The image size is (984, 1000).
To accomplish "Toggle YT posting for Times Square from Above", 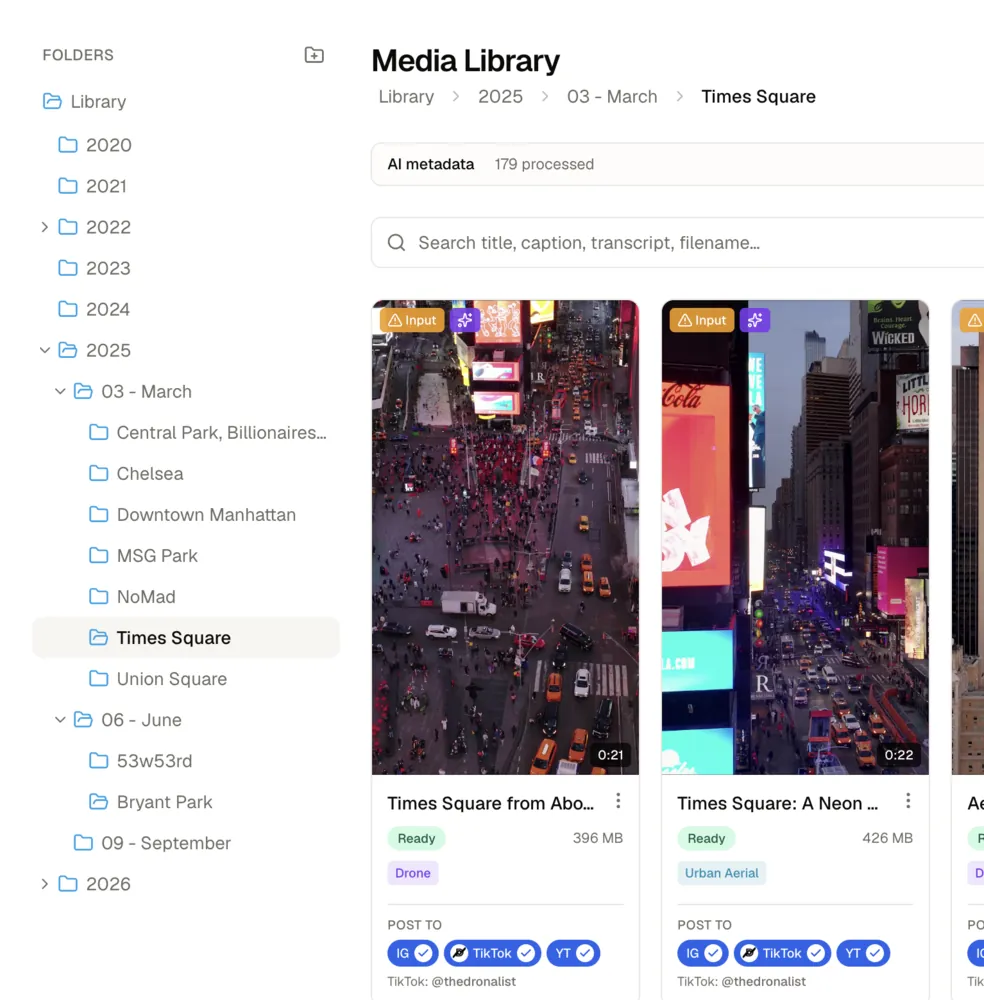I will (573, 953).
